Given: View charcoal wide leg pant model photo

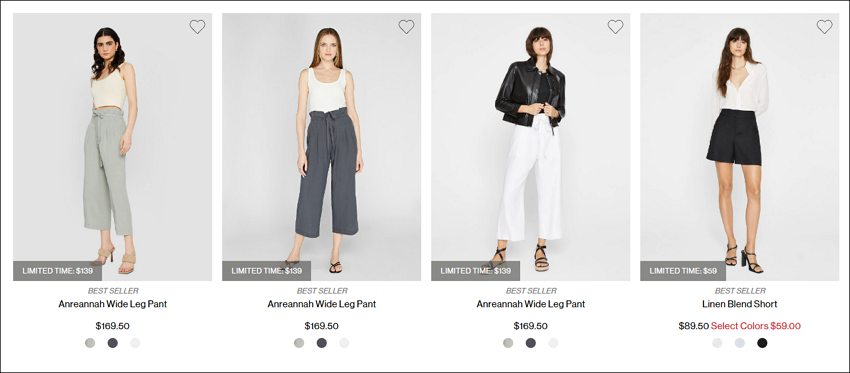Looking at the screenshot, I should point(321,147).
